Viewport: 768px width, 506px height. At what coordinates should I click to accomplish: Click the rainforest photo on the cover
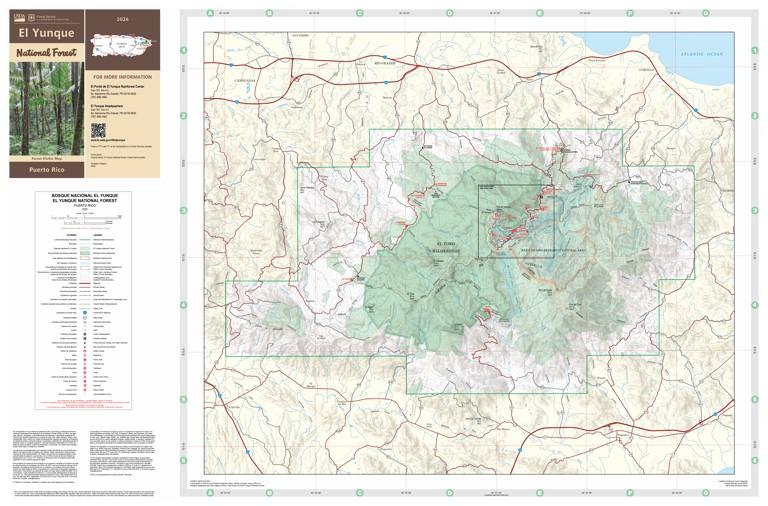47,109
